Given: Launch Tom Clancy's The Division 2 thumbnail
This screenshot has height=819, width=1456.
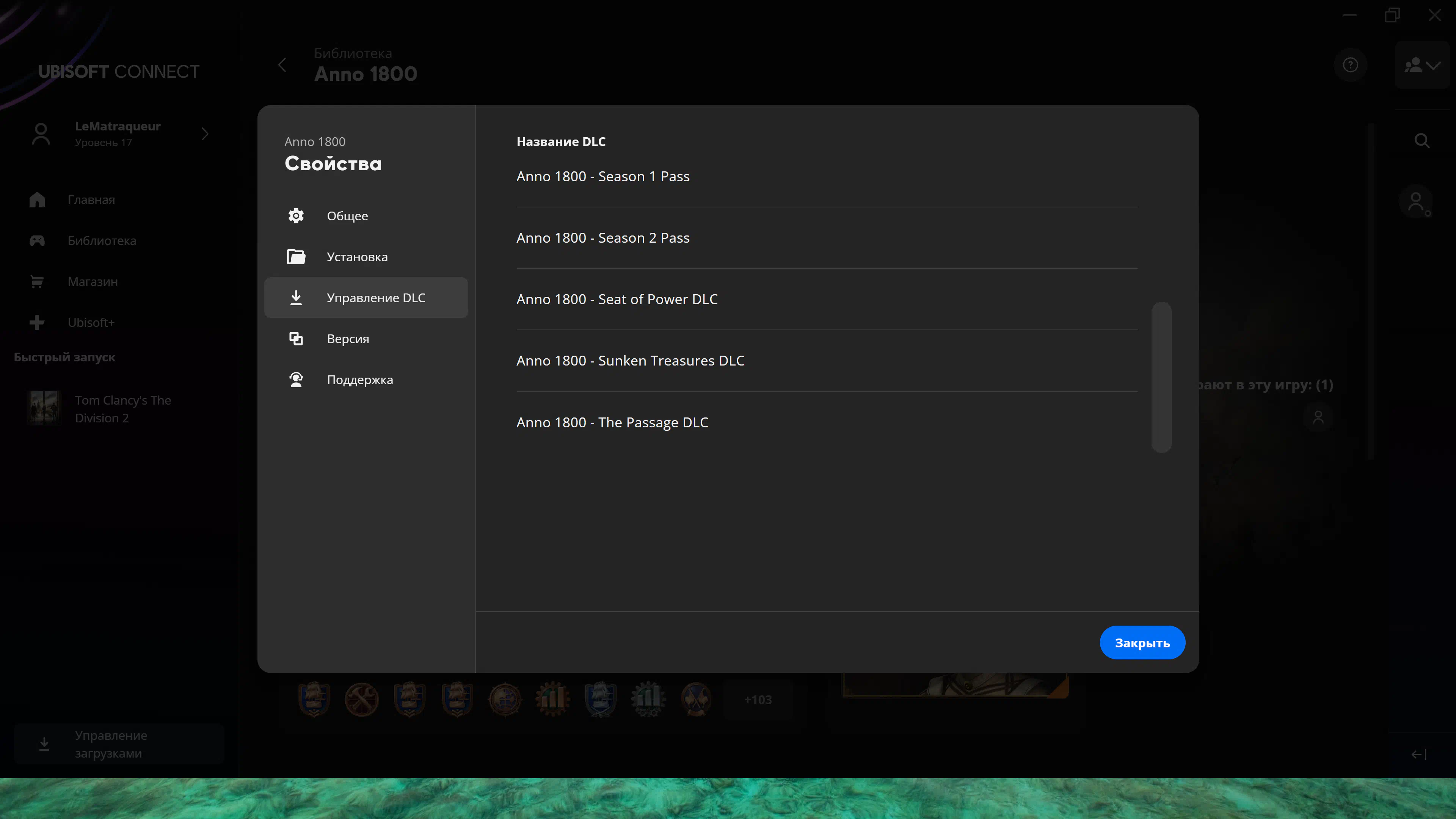Looking at the screenshot, I should (x=44, y=408).
